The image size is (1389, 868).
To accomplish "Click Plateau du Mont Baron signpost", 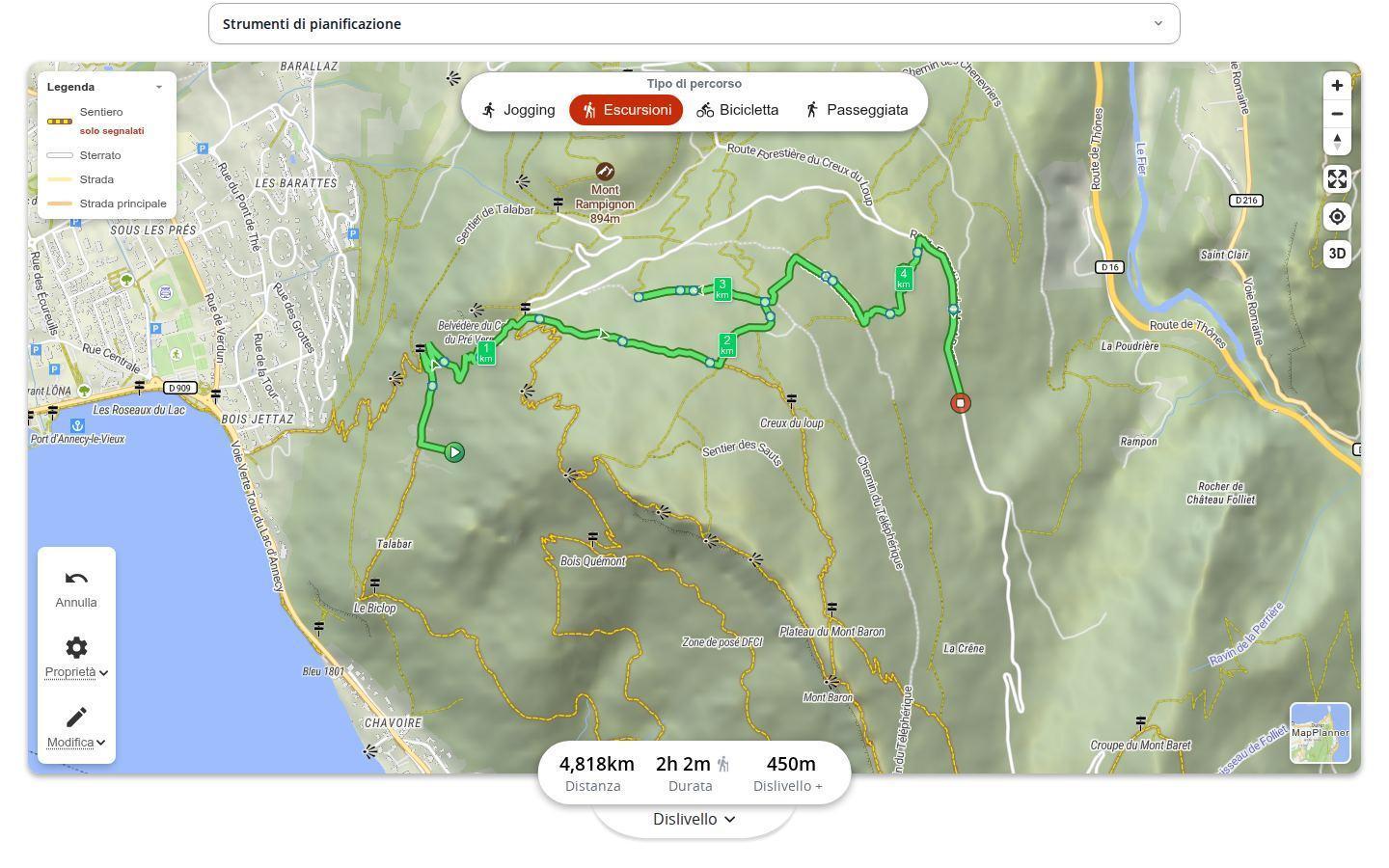I will 832,609.
